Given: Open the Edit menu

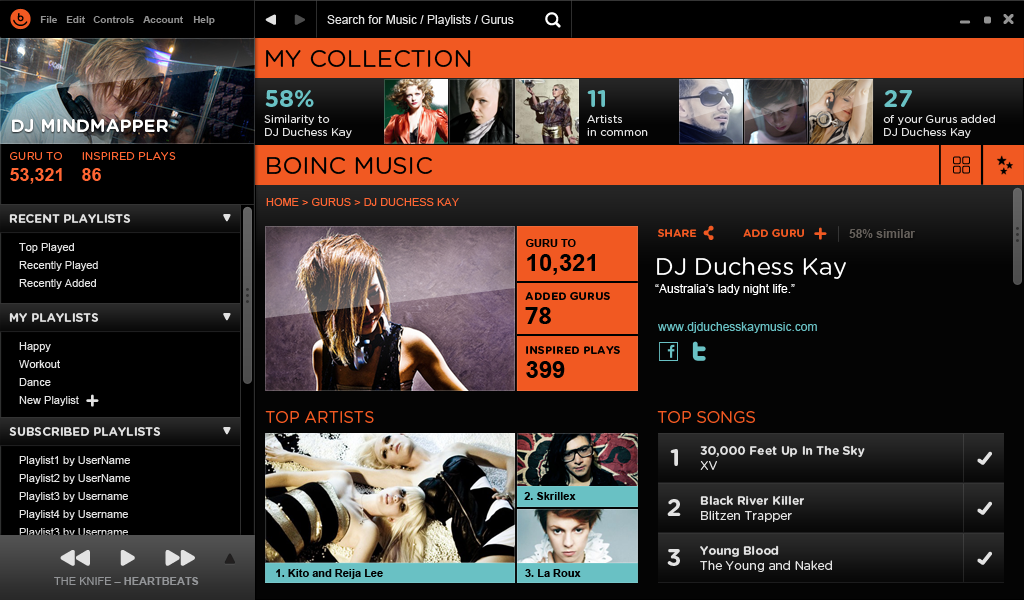Looking at the screenshot, I should (x=75, y=20).
